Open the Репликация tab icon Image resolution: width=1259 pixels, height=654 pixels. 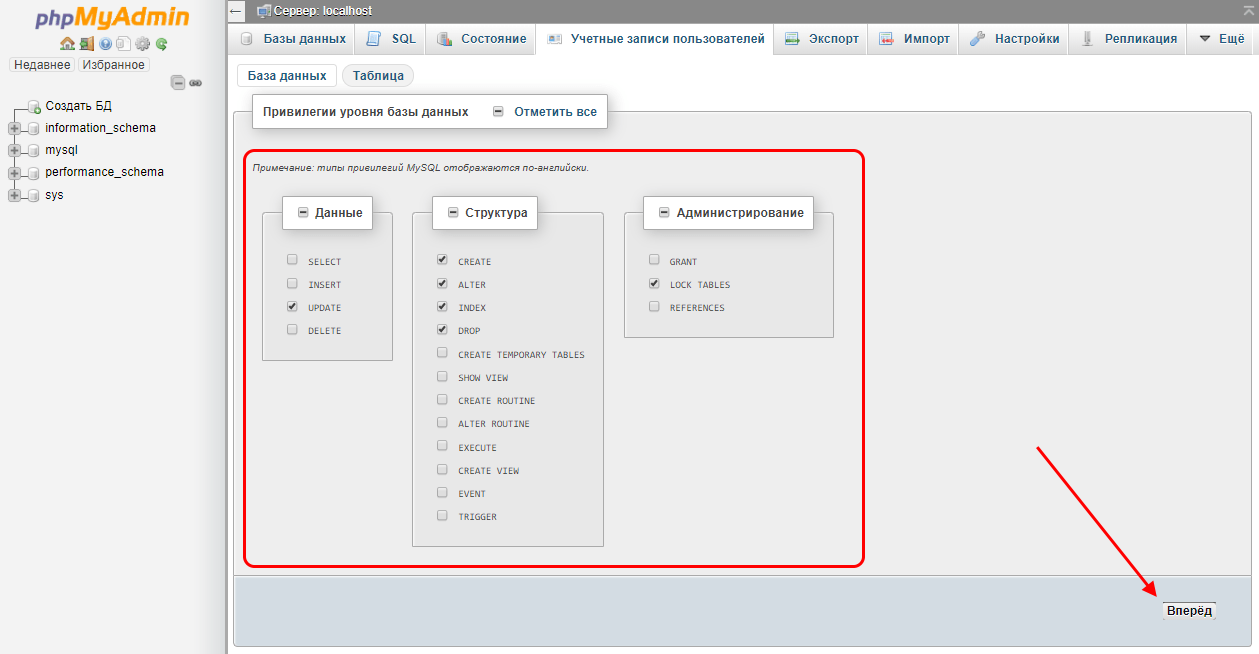point(1087,39)
